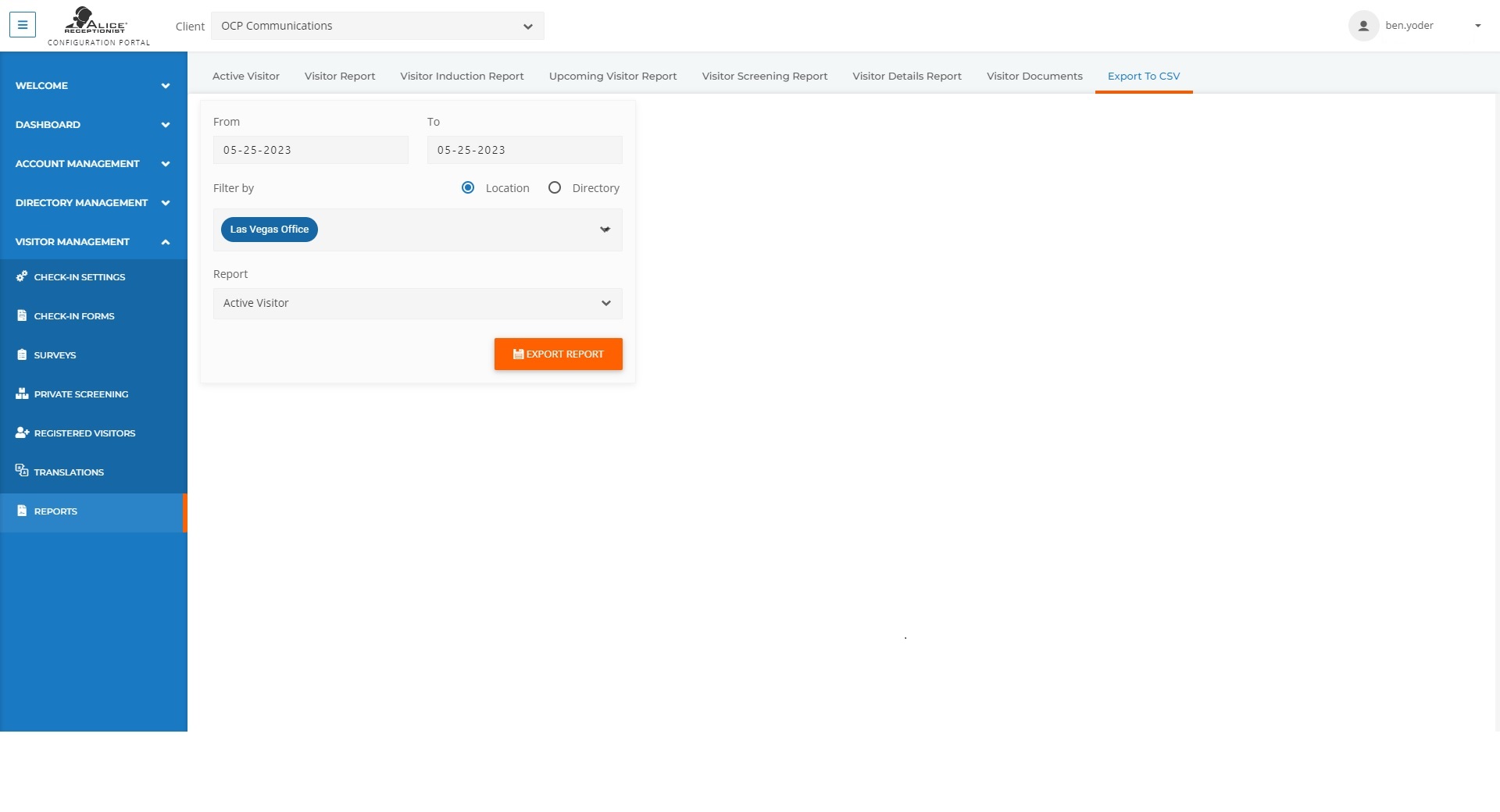Open Registered Visitors person icon
1500x812 pixels.
22,433
